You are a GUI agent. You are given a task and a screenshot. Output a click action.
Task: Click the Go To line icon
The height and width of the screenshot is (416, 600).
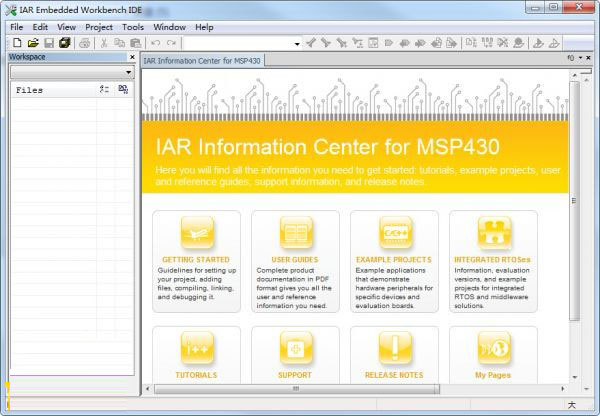click(x=373, y=43)
